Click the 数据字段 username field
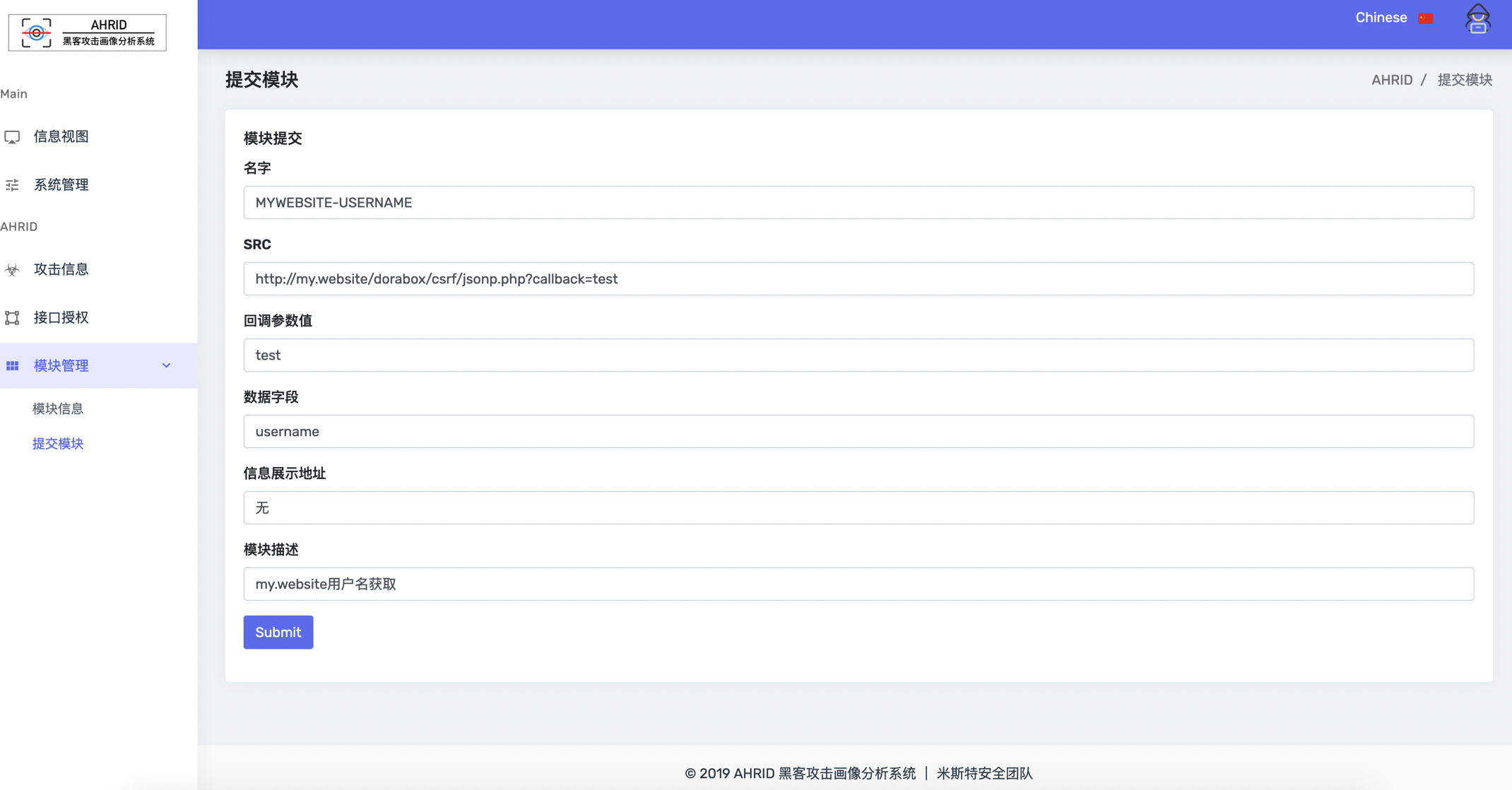Viewport: 1512px width, 790px height. pos(858,432)
